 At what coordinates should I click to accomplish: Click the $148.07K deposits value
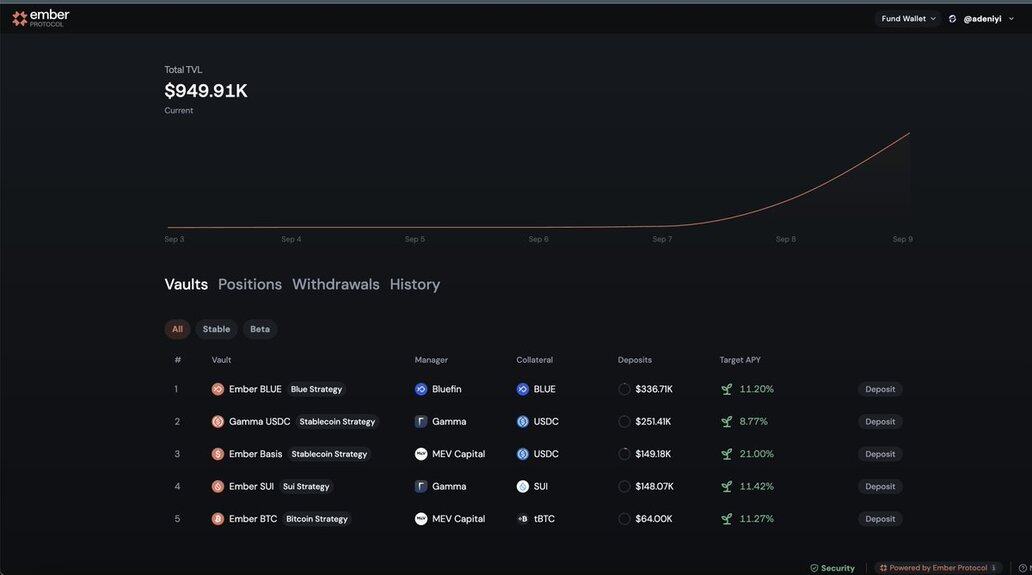pos(654,487)
